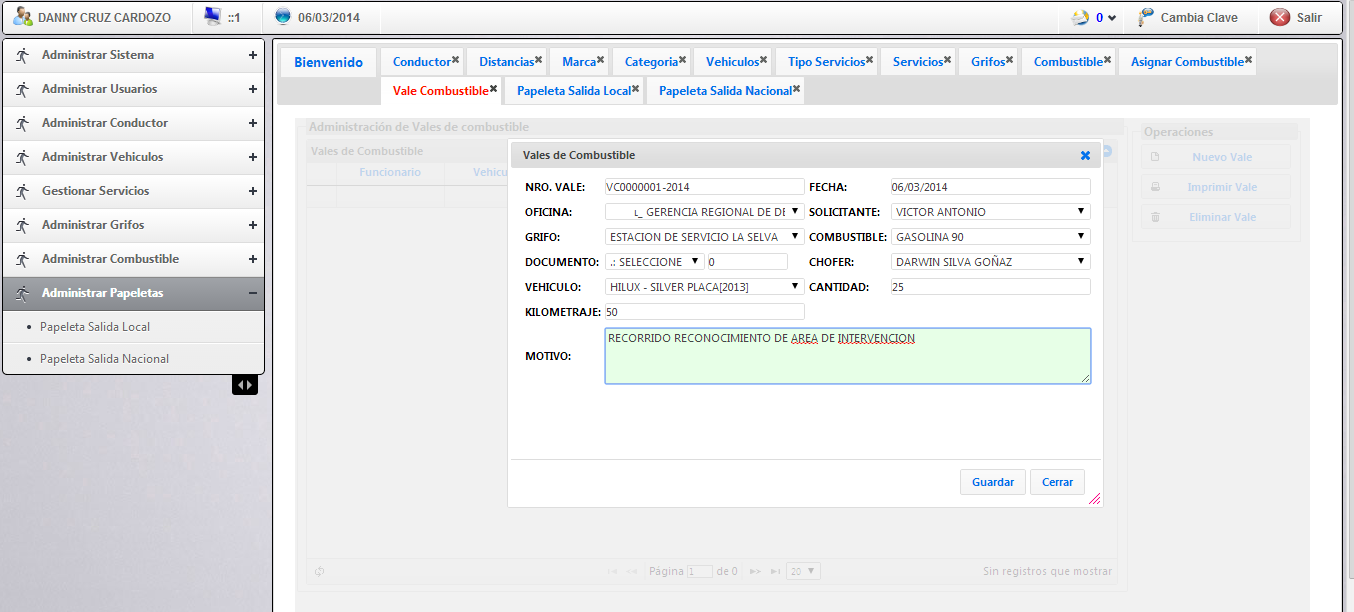Open the SOLICITANTE dropdown

pos(991,212)
